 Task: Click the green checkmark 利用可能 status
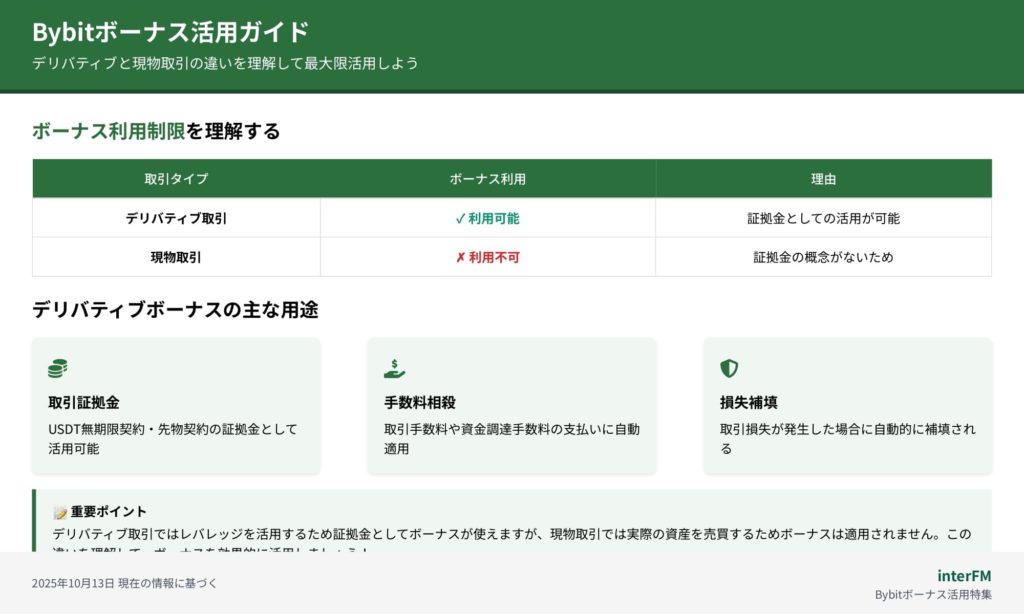click(x=487, y=218)
